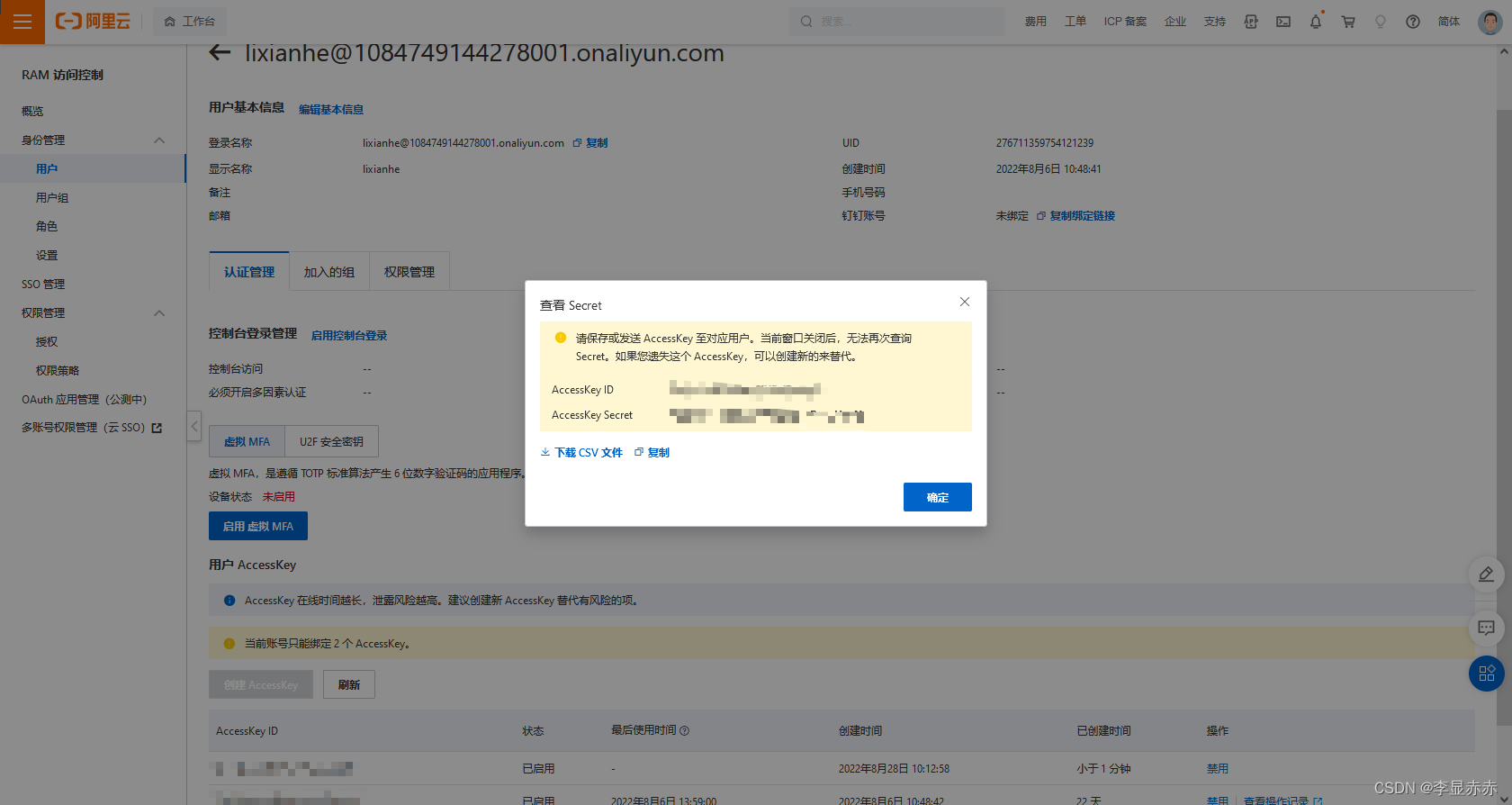Click 编辑基本信息 link
Image resolution: width=1512 pixels, height=805 pixels.
click(x=331, y=109)
